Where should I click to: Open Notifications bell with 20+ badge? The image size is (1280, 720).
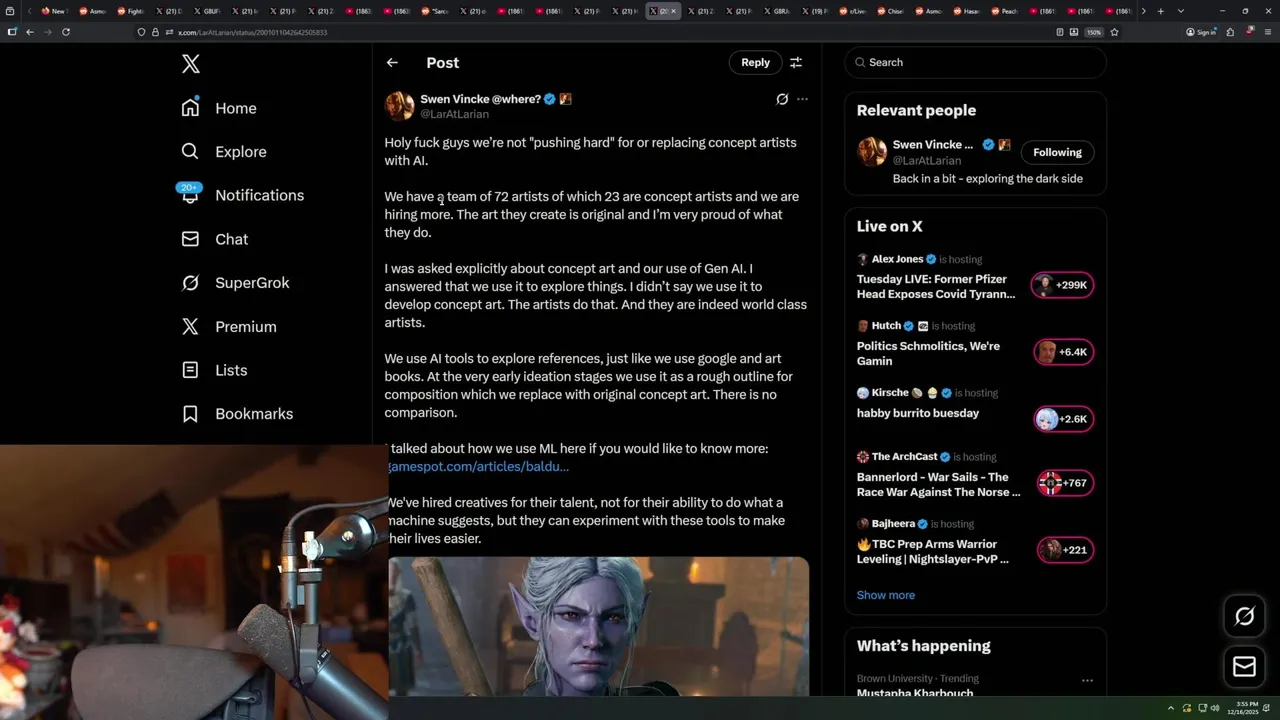[190, 194]
